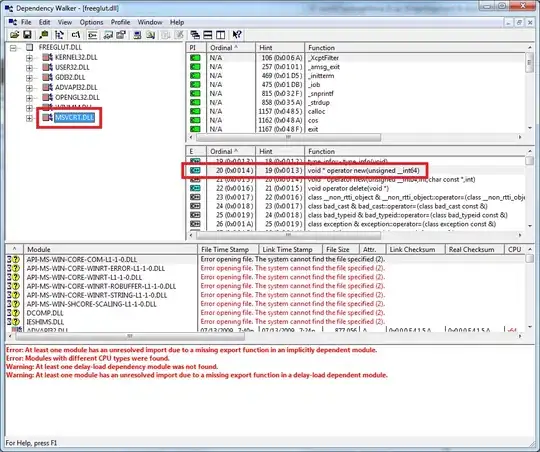Sort modules by Real Checksum header
Viewport: 540px width, 452px height.
(475, 249)
